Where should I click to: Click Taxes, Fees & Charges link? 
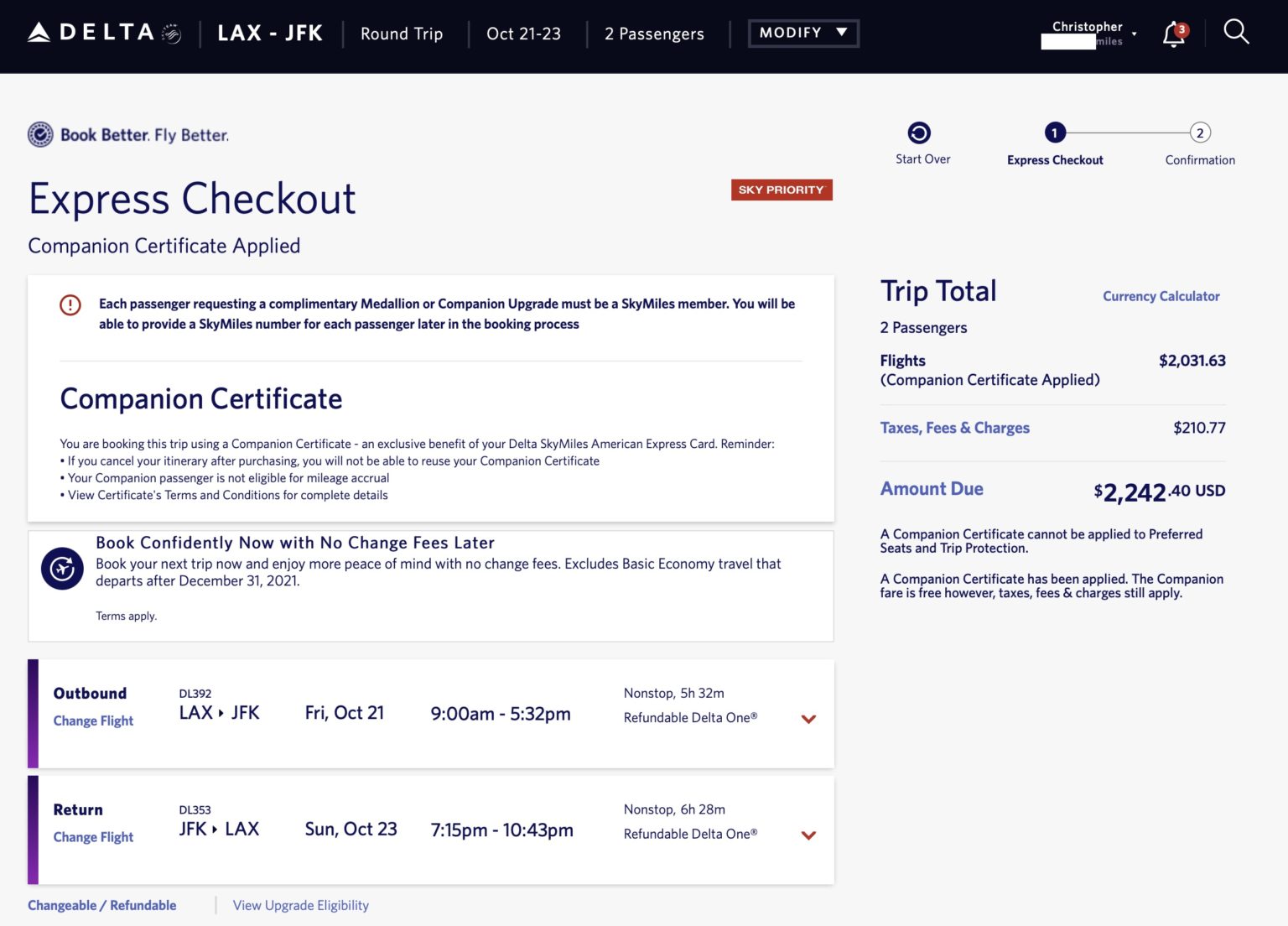(954, 428)
